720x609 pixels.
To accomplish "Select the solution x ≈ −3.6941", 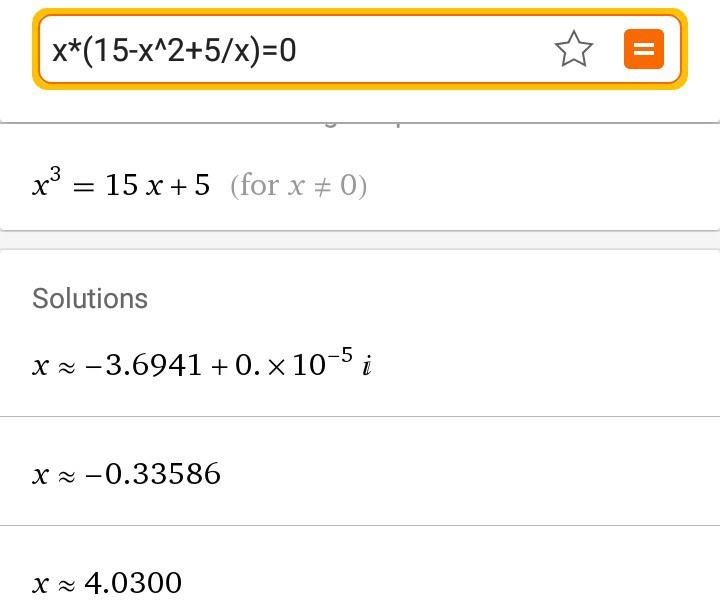I will click(x=150, y=366).
